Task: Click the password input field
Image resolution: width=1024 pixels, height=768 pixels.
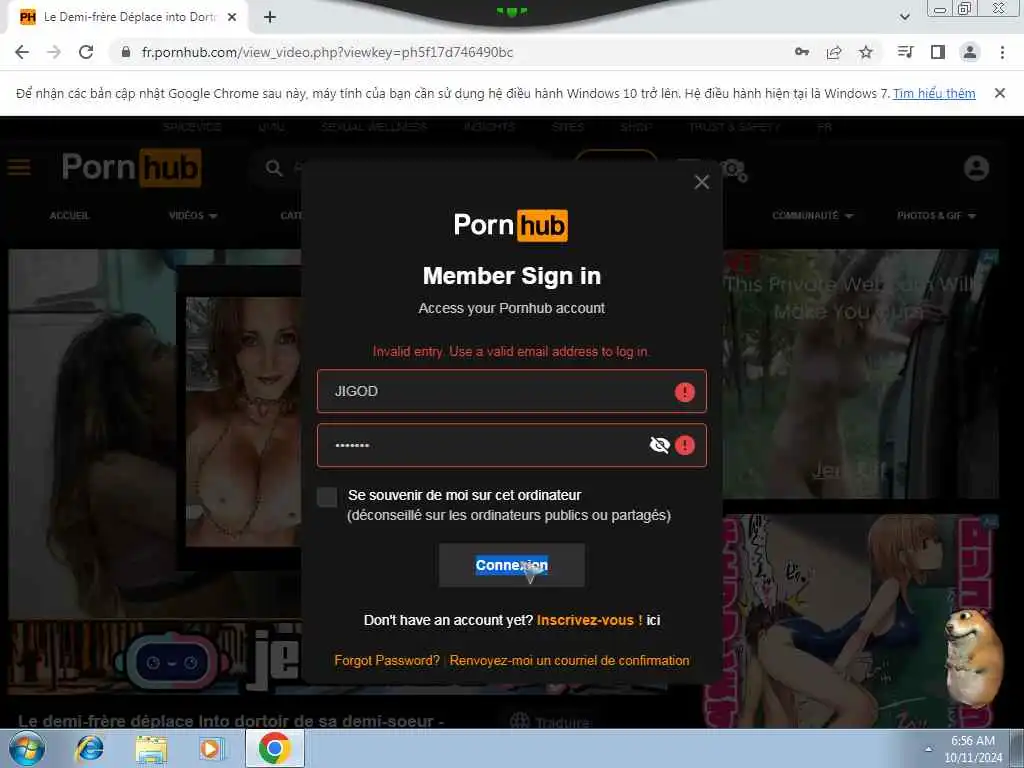Action: (x=511, y=445)
